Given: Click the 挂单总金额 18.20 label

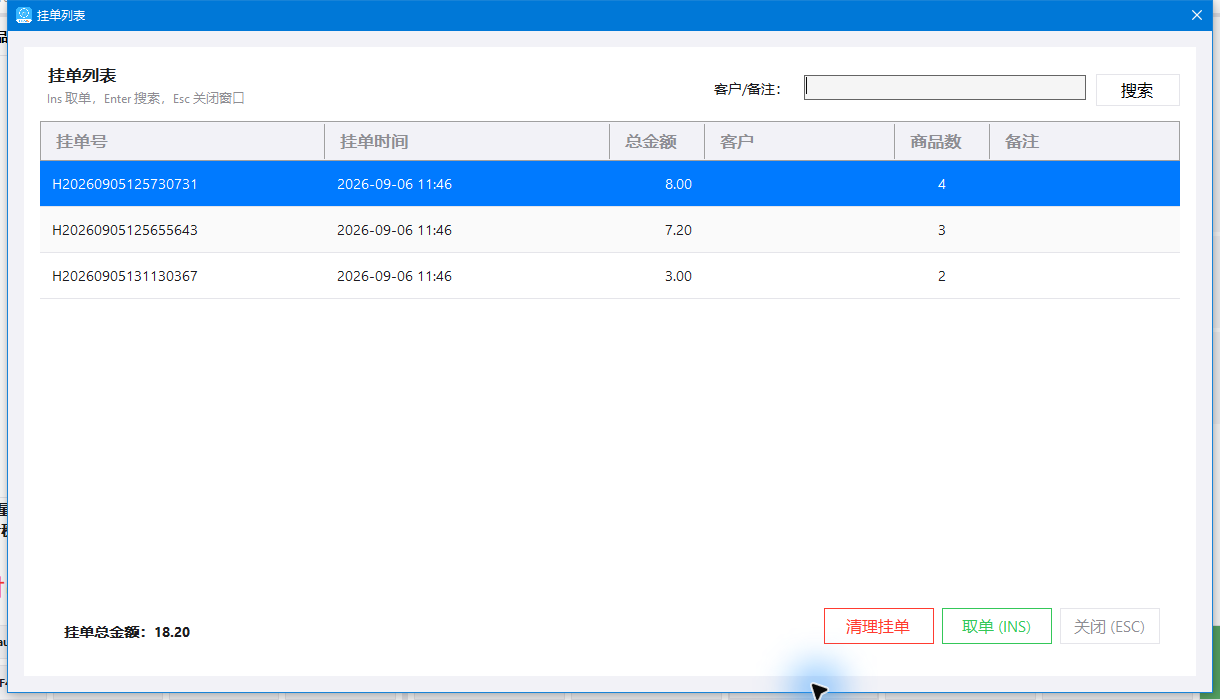Looking at the screenshot, I should (x=127, y=632).
